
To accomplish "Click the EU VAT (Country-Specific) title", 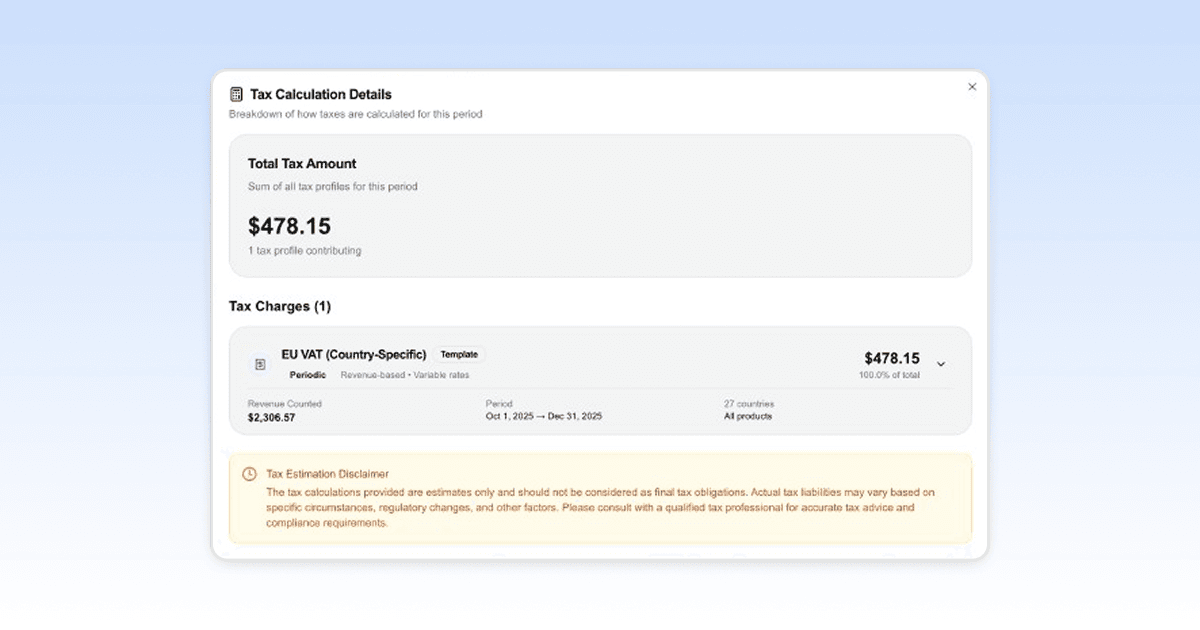I will pos(355,354).
